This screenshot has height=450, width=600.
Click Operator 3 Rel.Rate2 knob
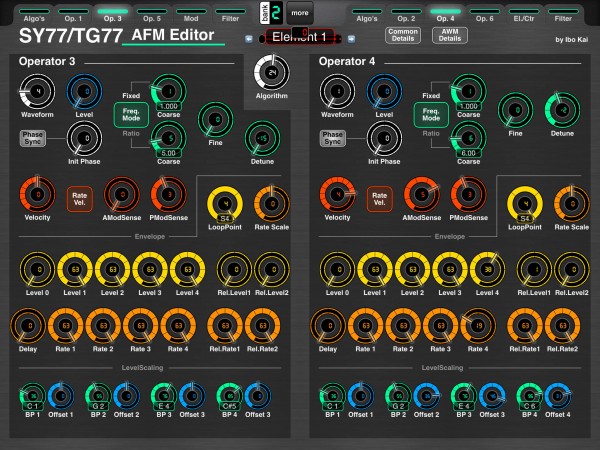click(x=262, y=326)
